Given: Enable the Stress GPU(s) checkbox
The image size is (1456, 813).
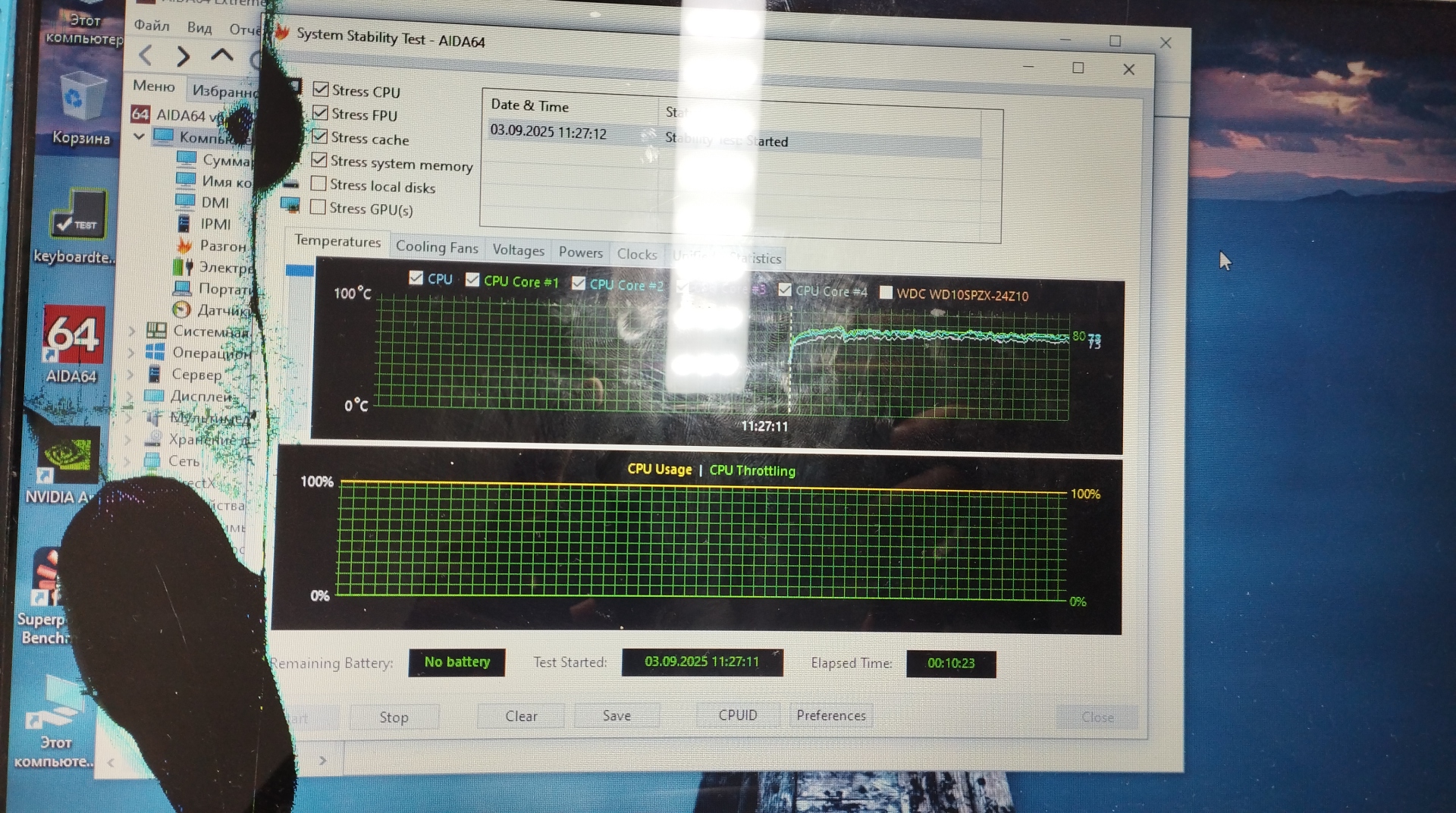Looking at the screenshot, I should click(x=318, y=207).
